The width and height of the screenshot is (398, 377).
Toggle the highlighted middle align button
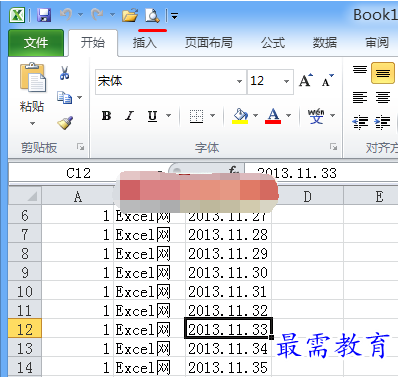click(x=383, y=73)
